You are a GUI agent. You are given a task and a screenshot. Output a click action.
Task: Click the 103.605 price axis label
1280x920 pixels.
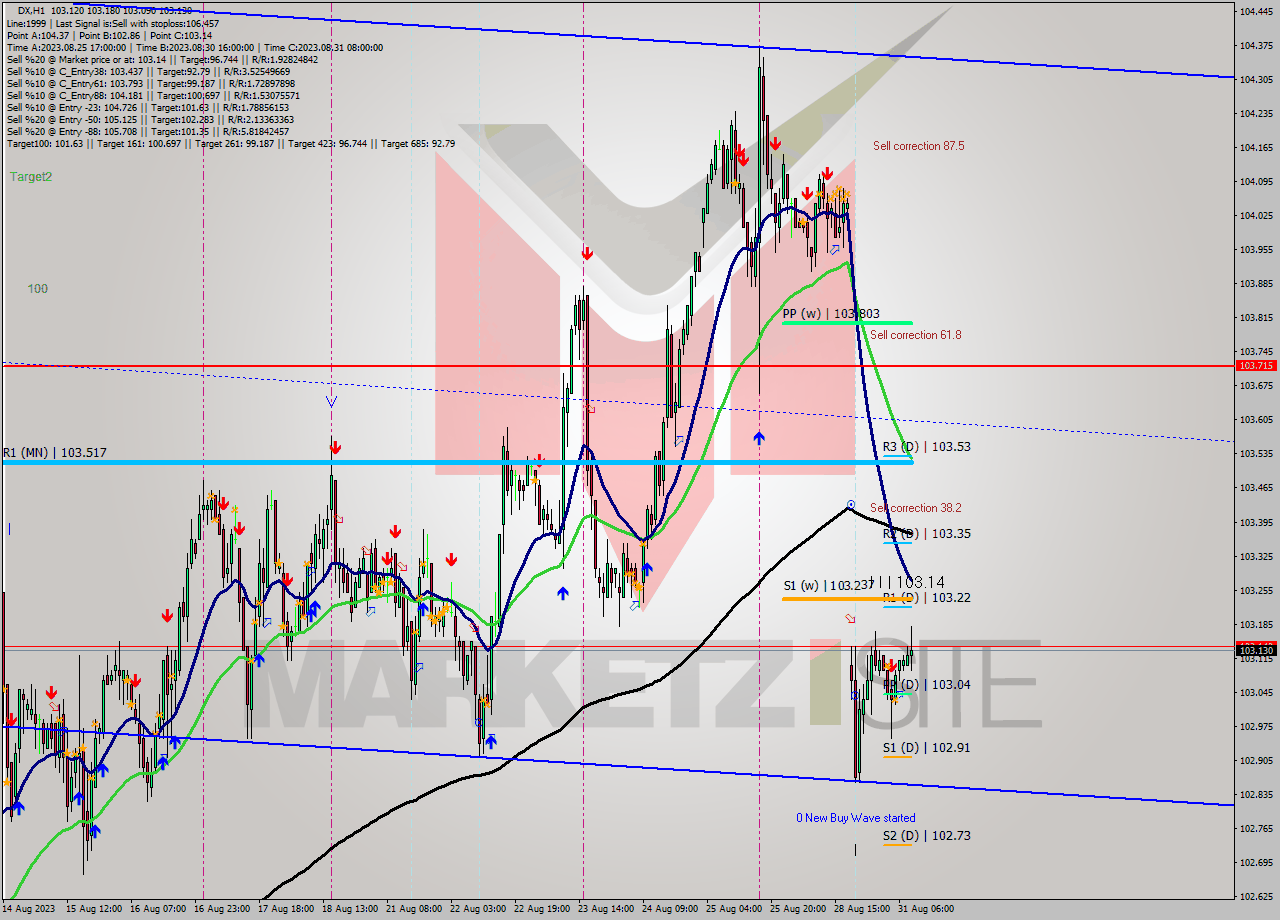[x=1256, y=419]
